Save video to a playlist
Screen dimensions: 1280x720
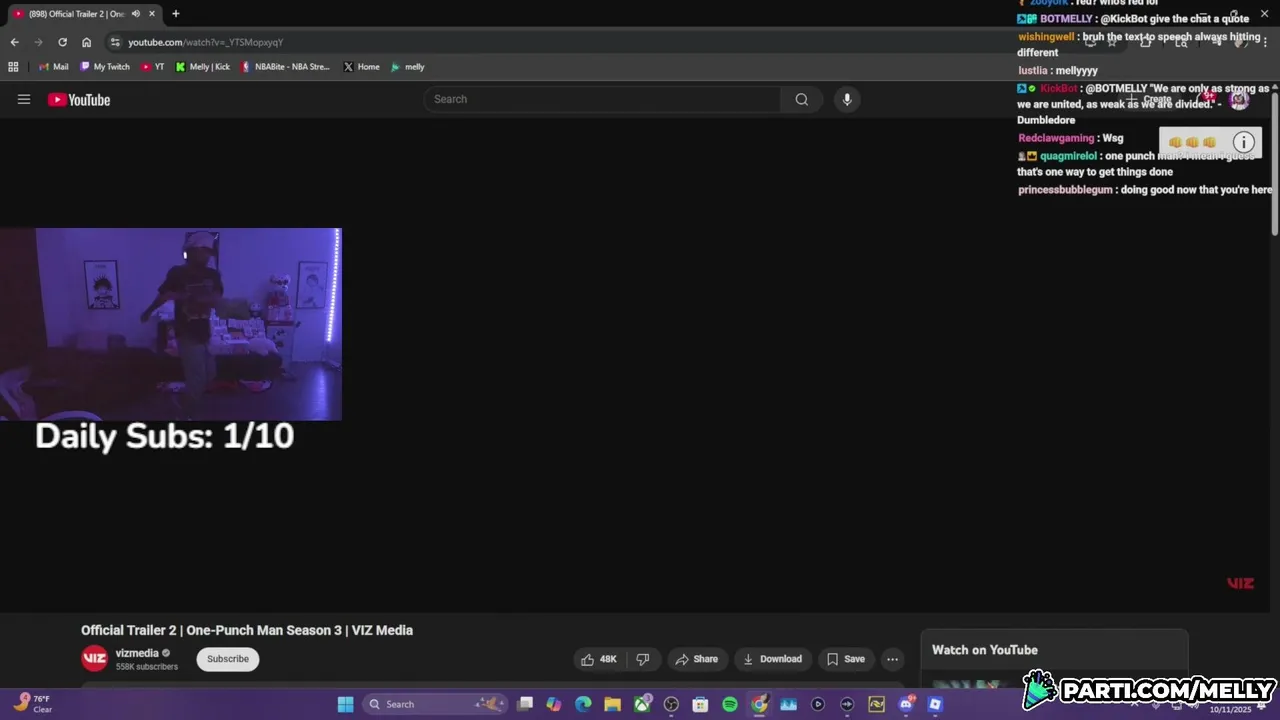[x=845, y=659]
